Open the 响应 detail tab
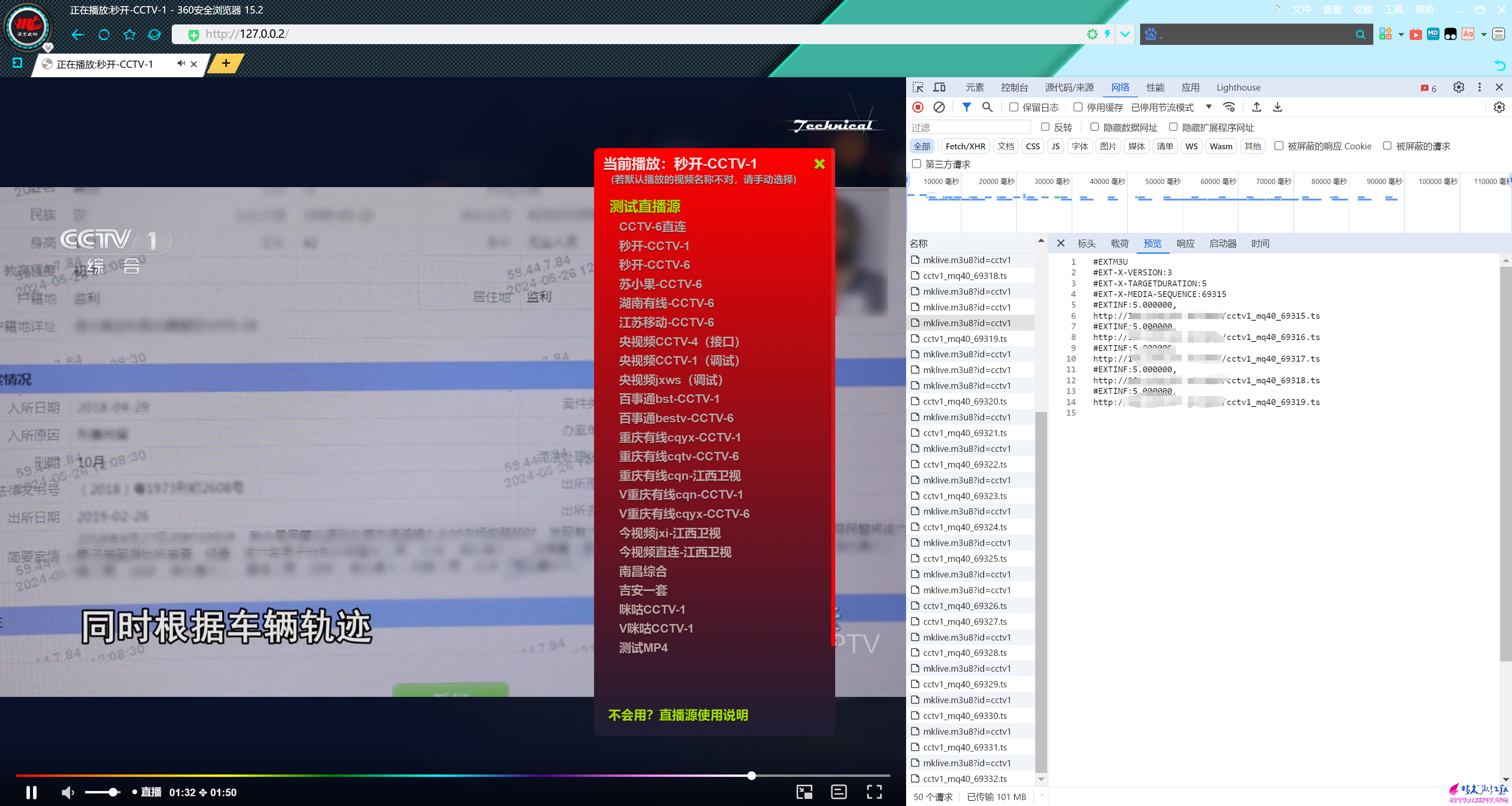The image size is (1512, 806). 1185,243
